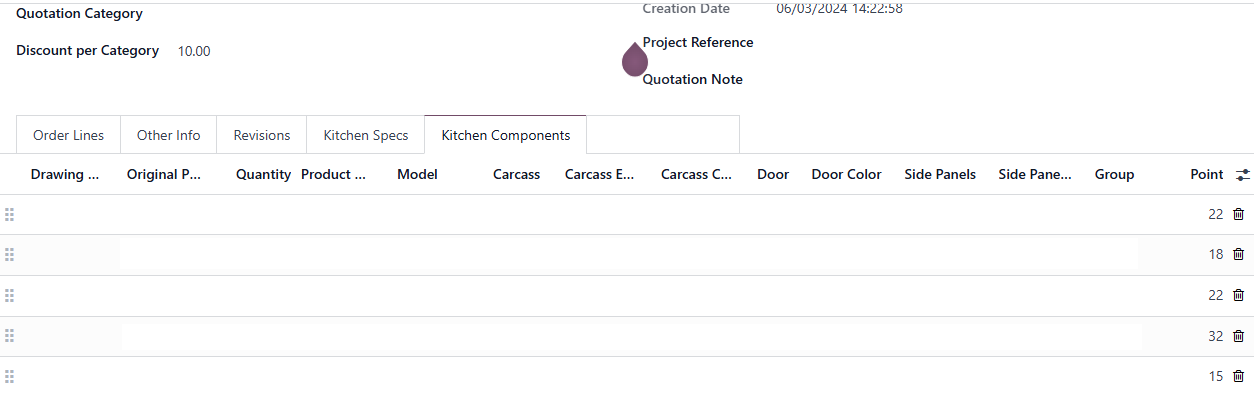Viewport: 1254px width, 393px height.
Task: Sort by the Point column header
Action: pos(1207,174)
